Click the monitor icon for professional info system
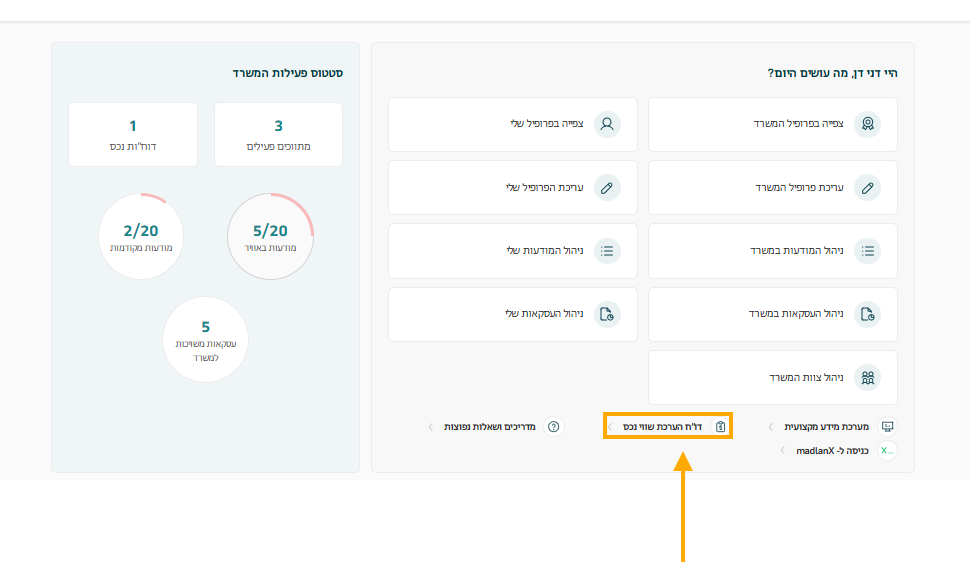970x563 pixels. point(886,427)
